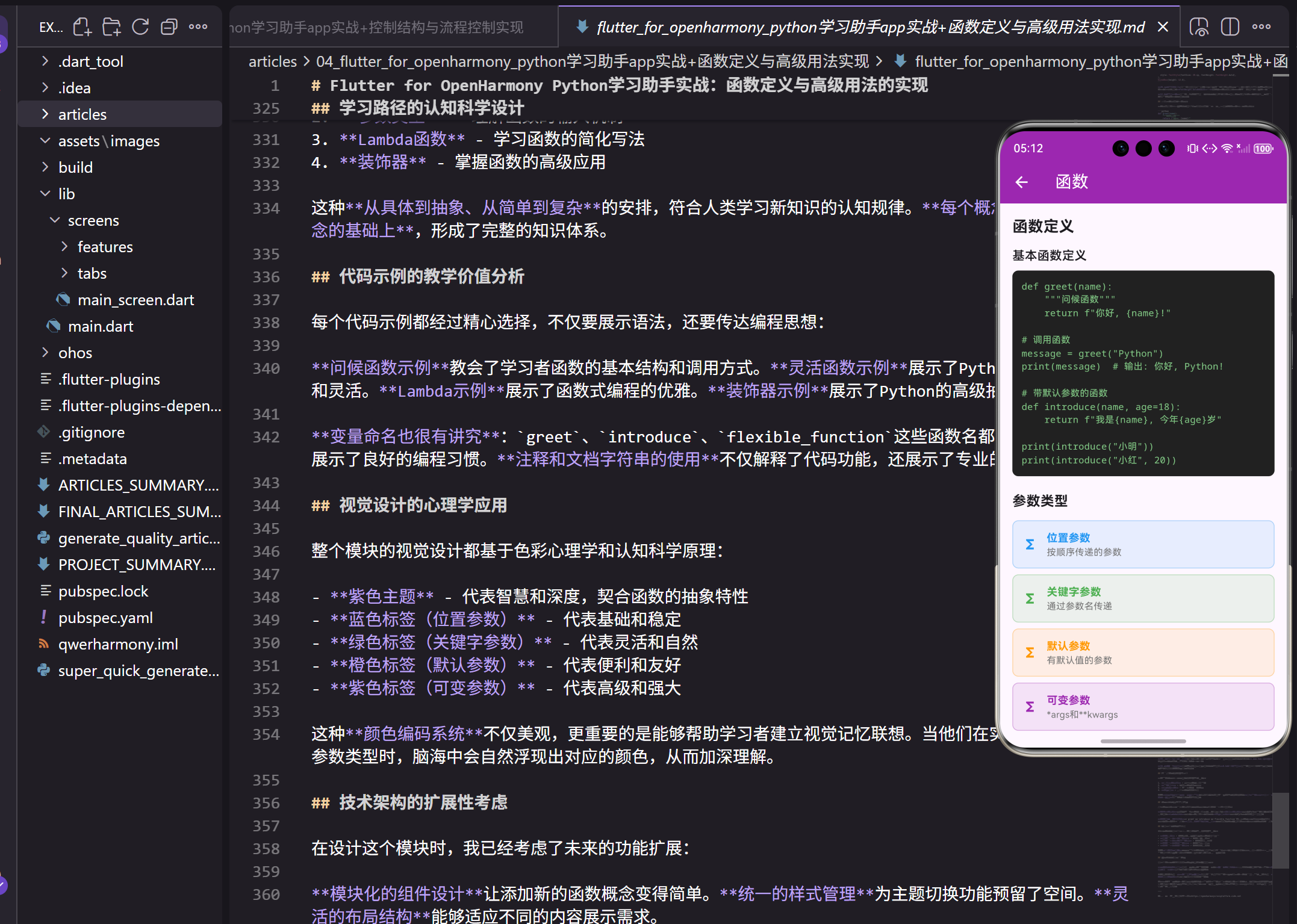Open pubspec.yaml warning file

106,617
